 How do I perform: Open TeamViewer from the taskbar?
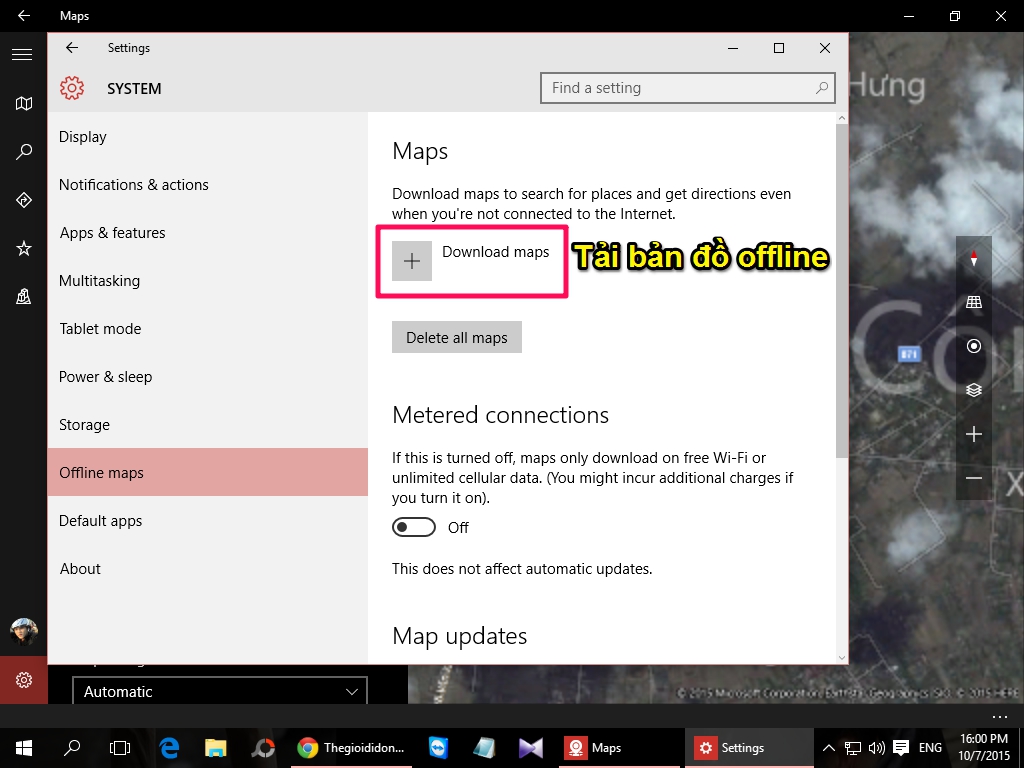click(x=438, y=748)
